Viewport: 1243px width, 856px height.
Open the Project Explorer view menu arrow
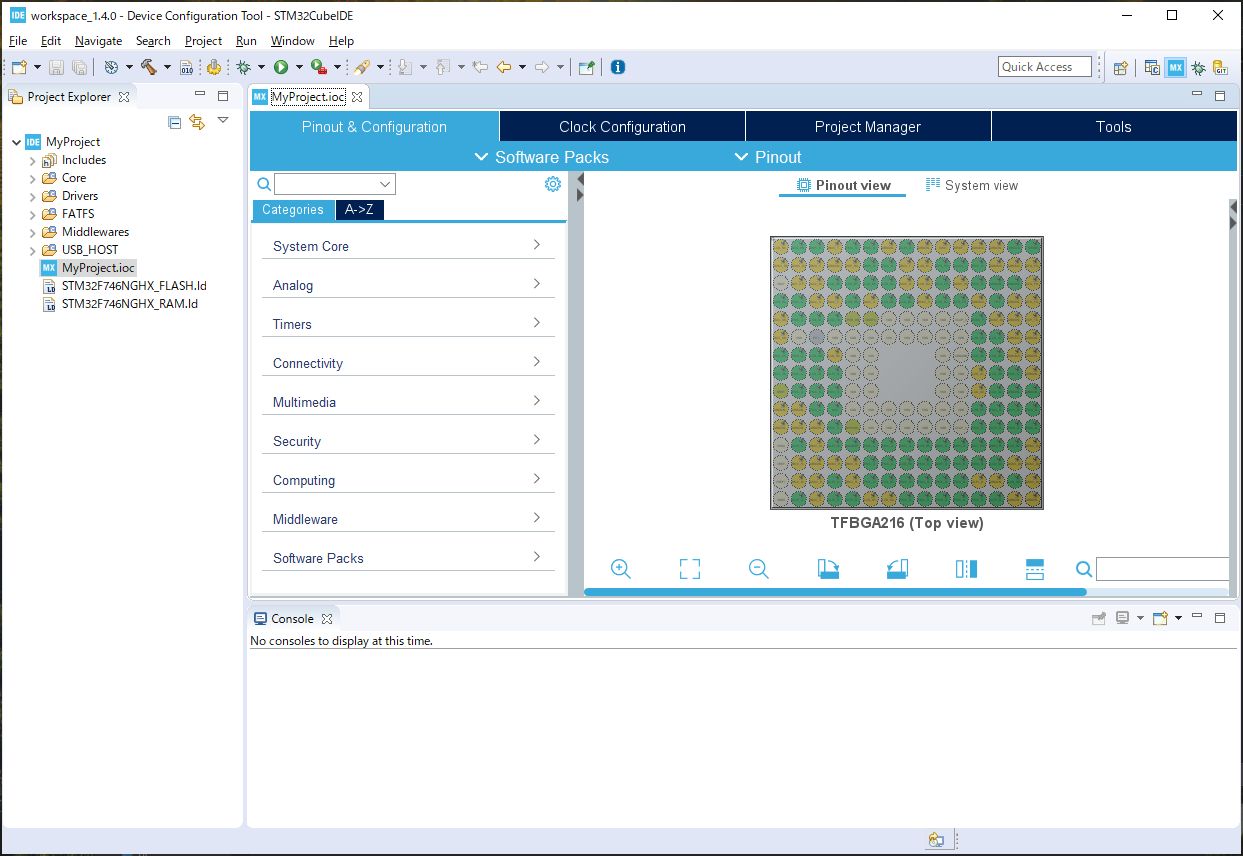pos(223,121)
